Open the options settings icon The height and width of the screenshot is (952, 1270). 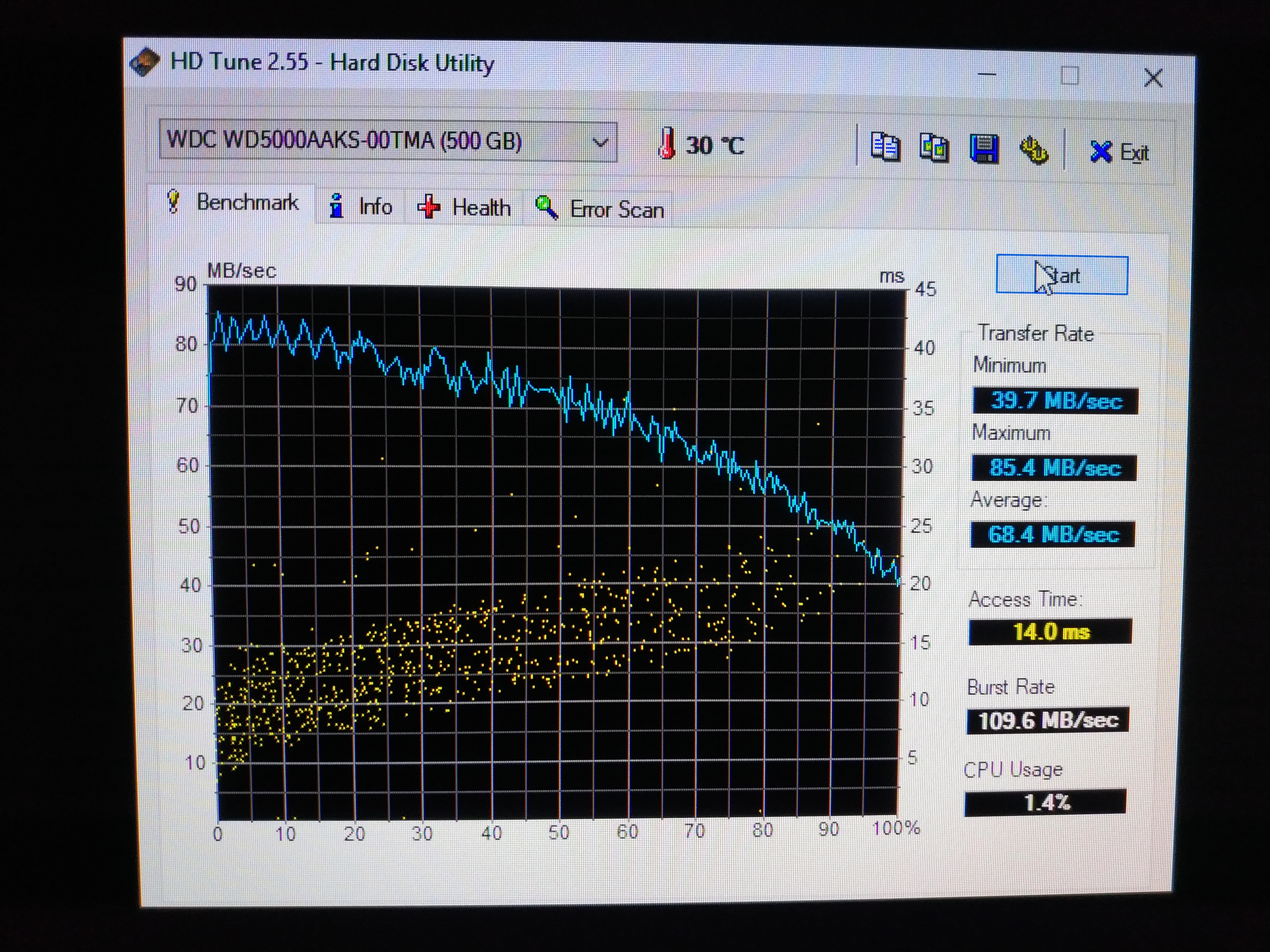click(1033, 150)
